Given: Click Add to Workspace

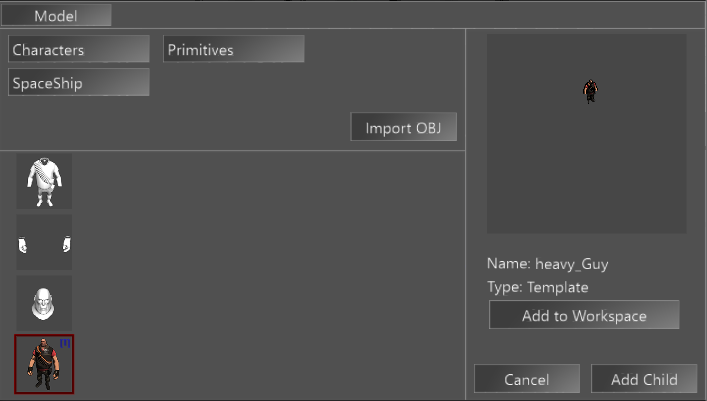Looking at the screenshot, I should (584, 314).
